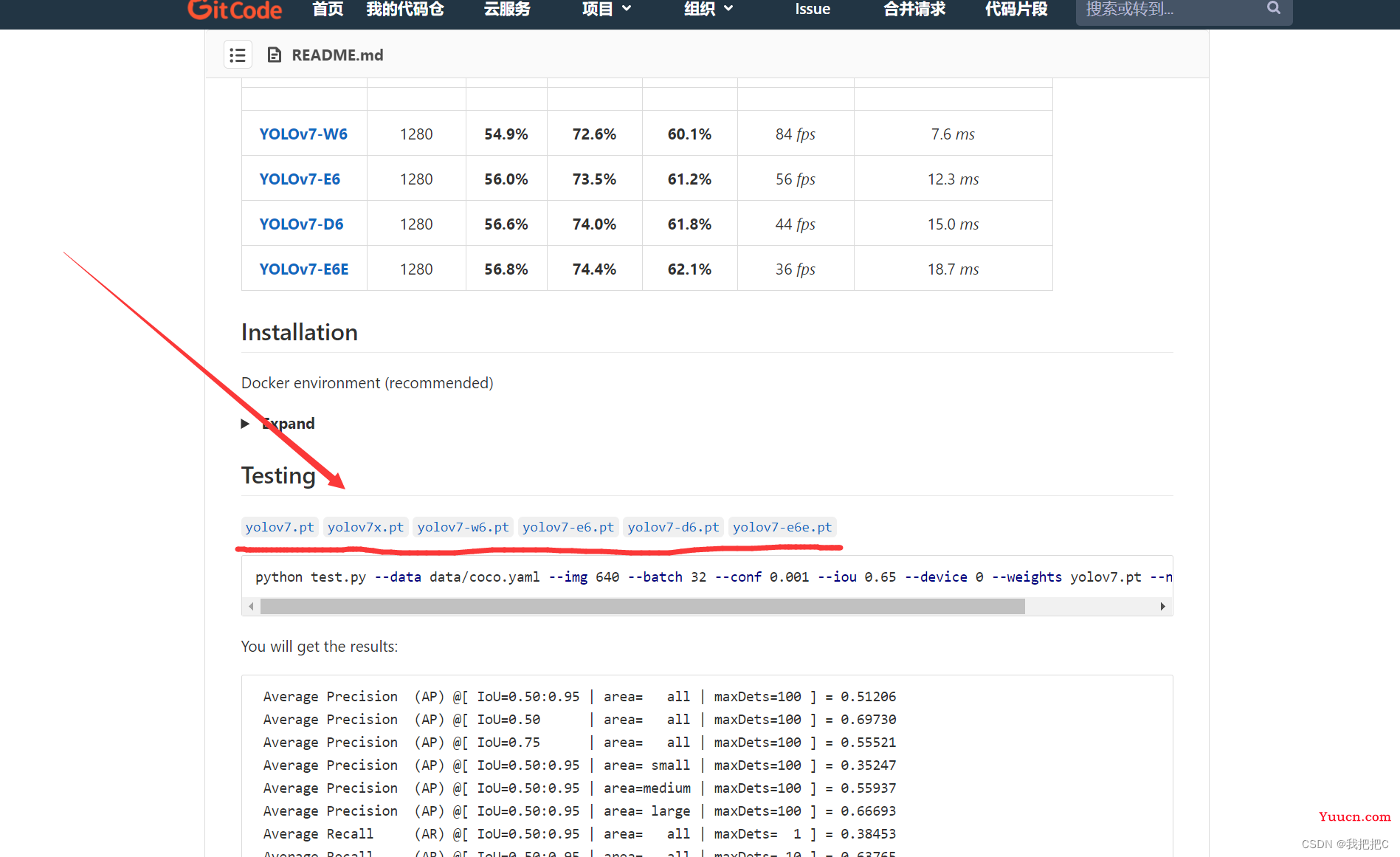Open the YOLOv7-W6 model link

[x=303, y=134]
